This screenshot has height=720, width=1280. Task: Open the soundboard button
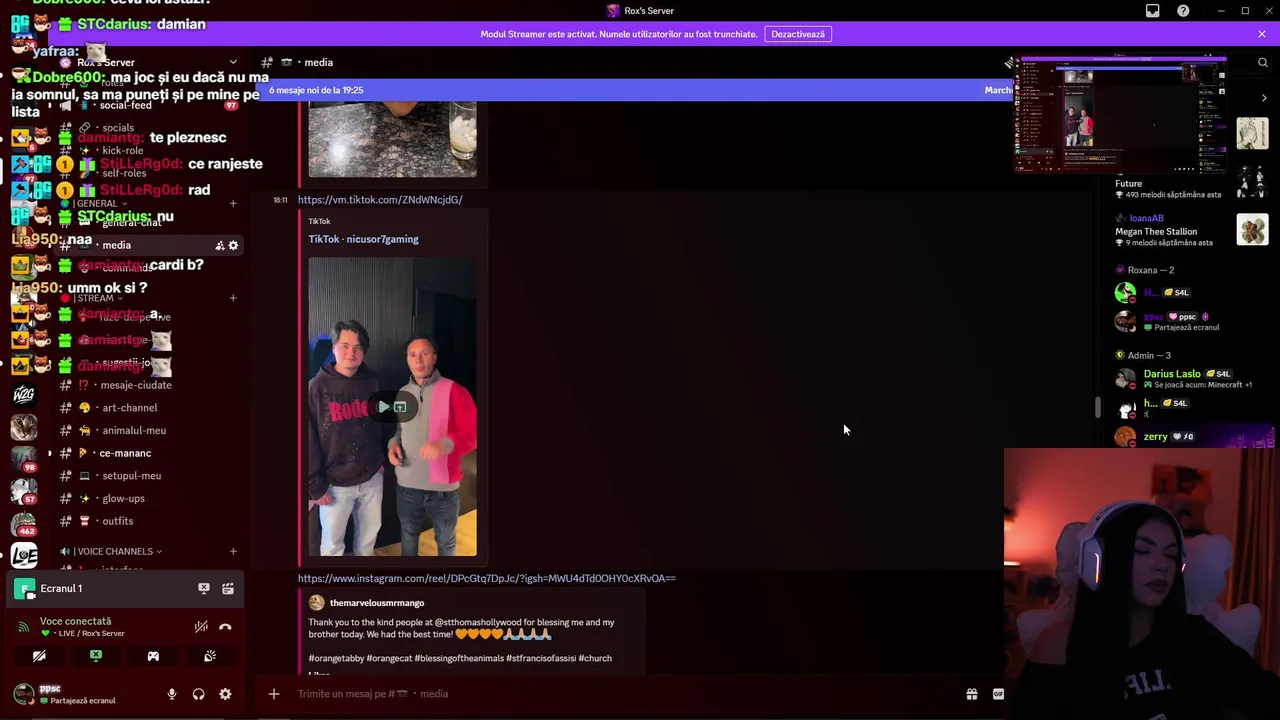pos(210,656)
